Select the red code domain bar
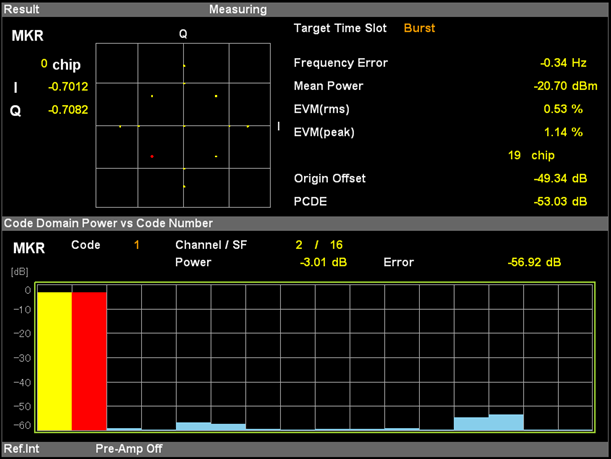The image size is (611, 459). 89,361
